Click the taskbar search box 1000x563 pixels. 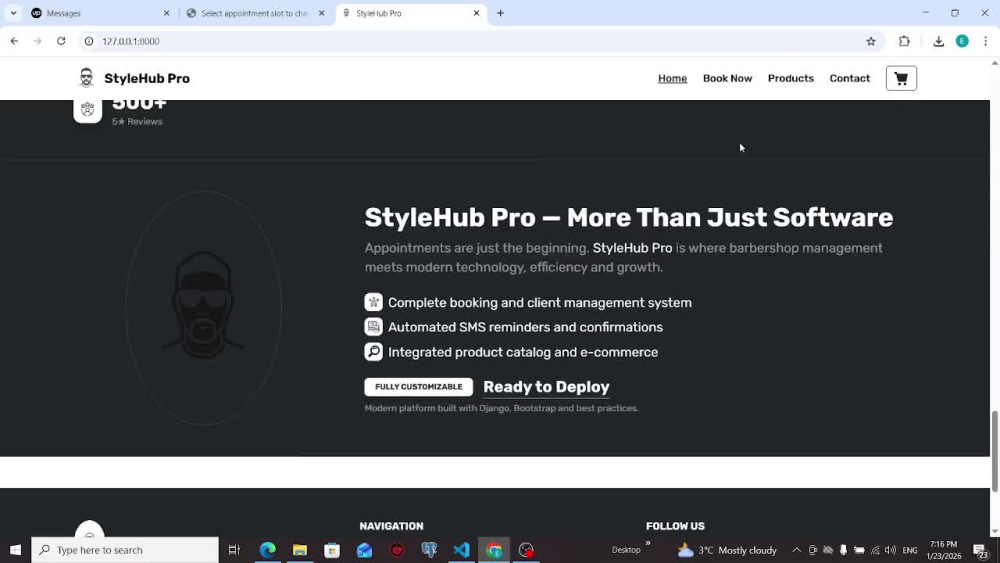point(125,550)
